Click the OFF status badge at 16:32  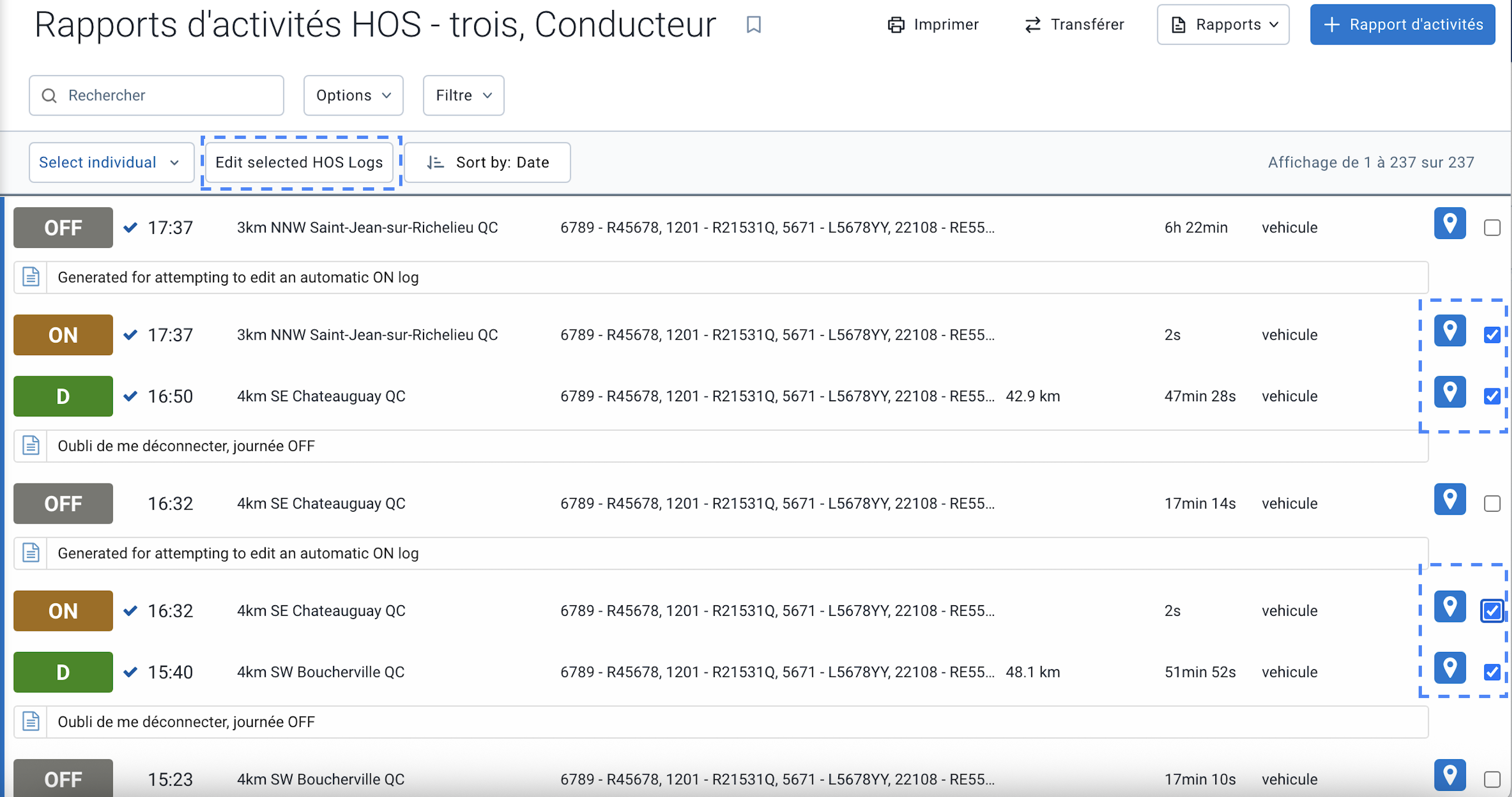[63, 504]
